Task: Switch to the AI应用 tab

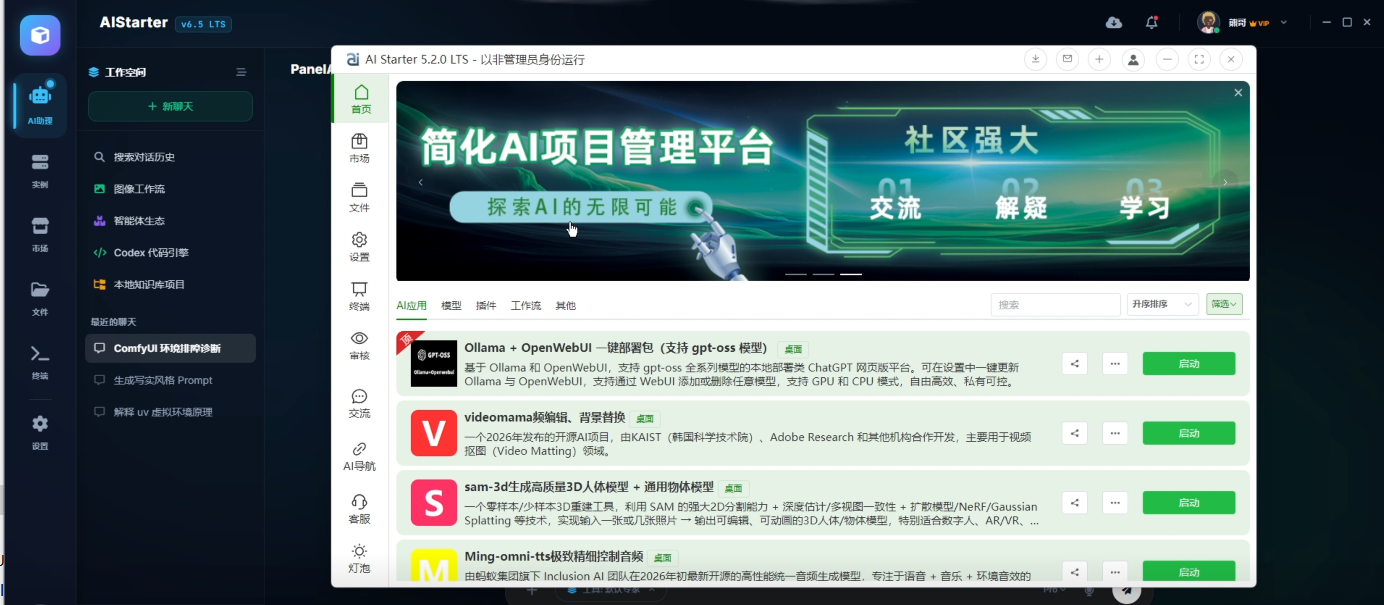Action: coord(411,305)
